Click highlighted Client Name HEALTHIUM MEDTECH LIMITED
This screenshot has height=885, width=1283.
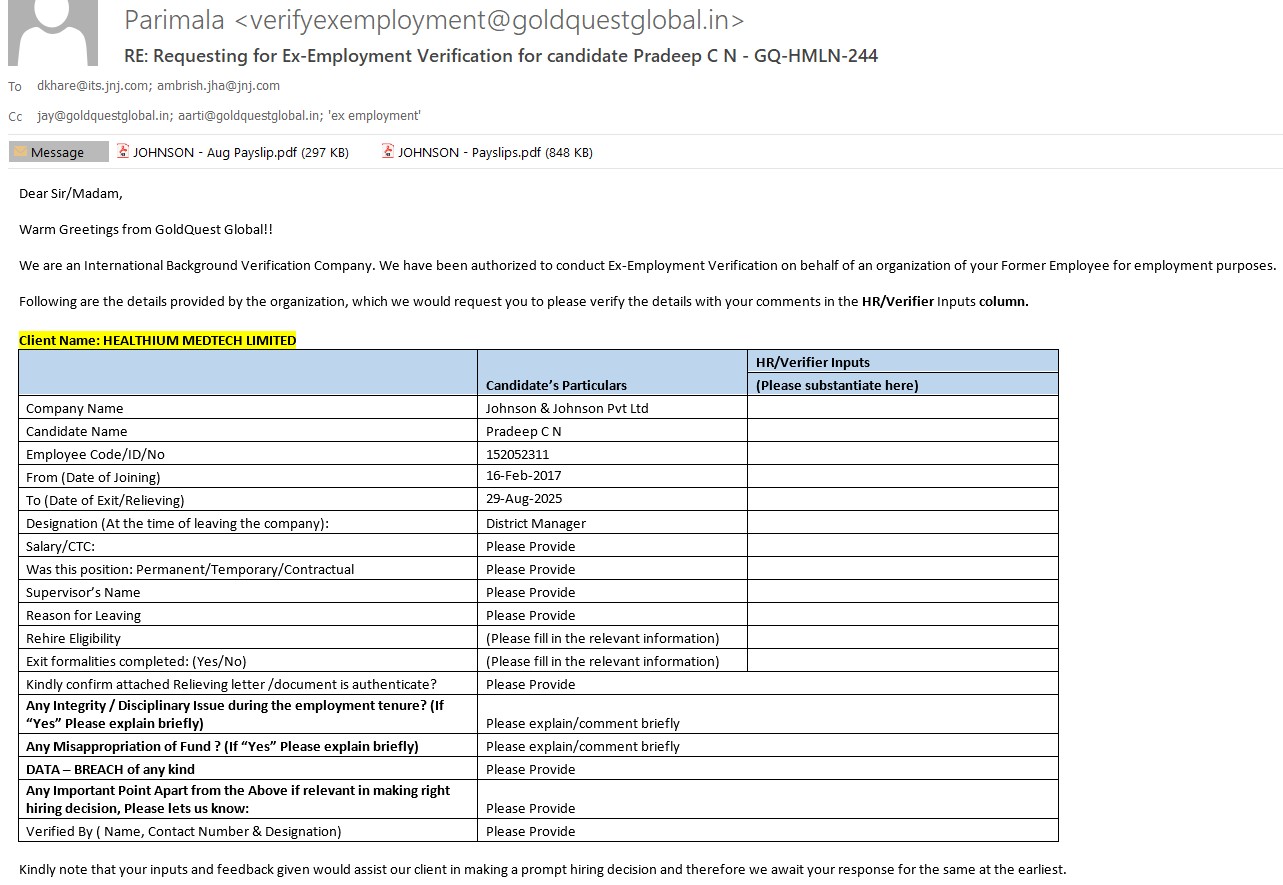[158, 340]
